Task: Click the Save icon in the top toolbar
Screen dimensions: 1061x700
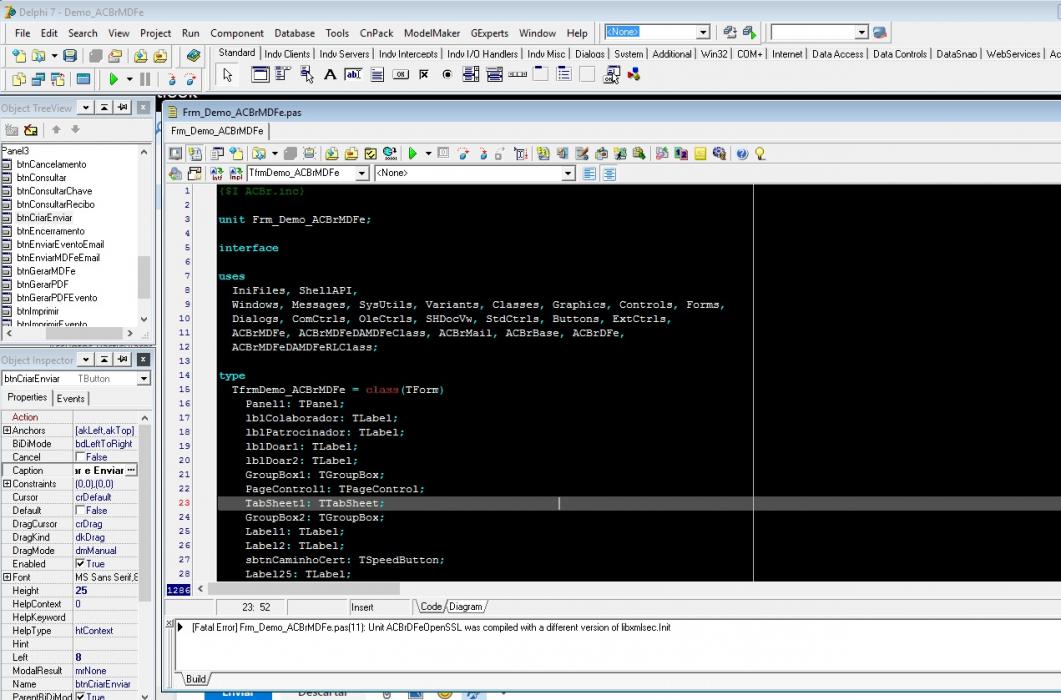Action: pyautogui.click(x=70, y=56)
